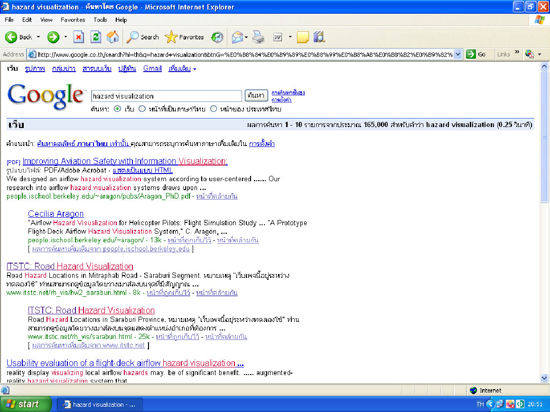This screenshot has width=550, height=412.
Task: Click the scrollbar up arrow
Action: click(544, 66)
